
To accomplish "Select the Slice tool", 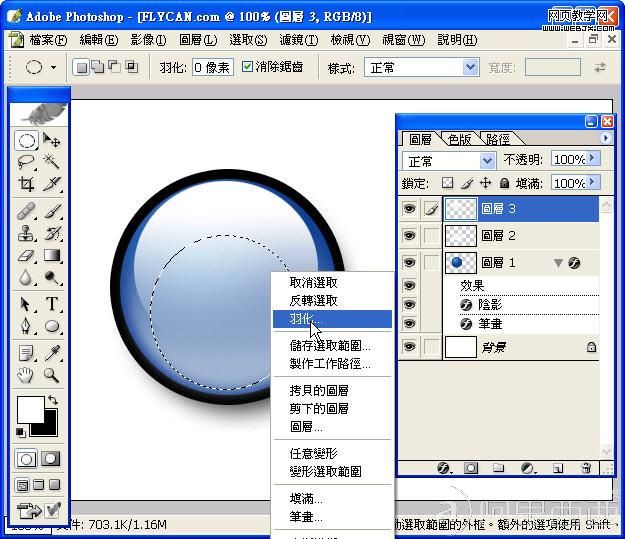I will click(x=52, y=184).
